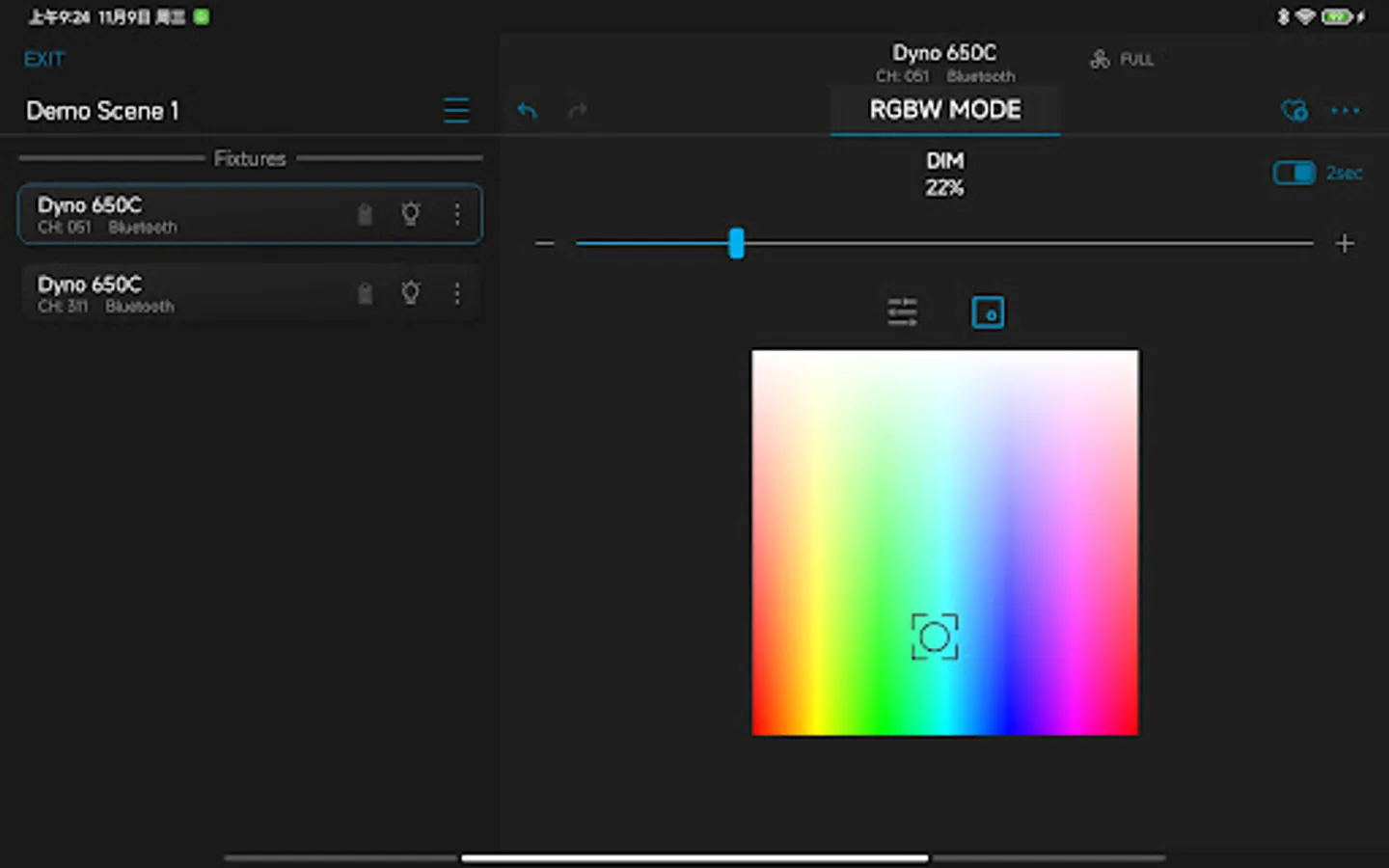Click the DIM slider handle

tap(736, 243)
